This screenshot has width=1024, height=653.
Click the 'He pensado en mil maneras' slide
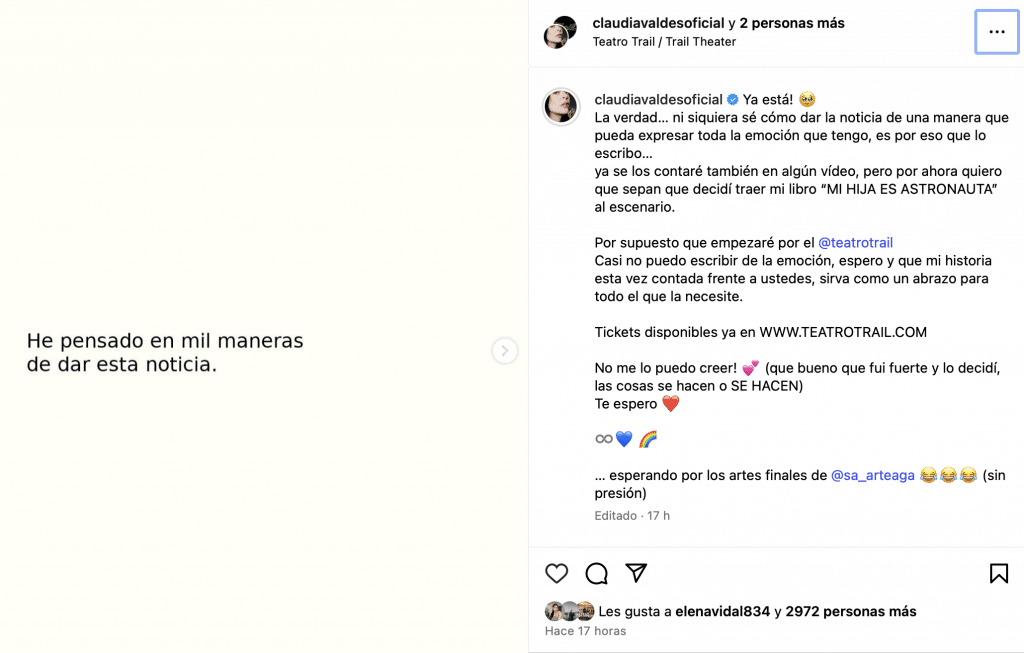[165, 352]
